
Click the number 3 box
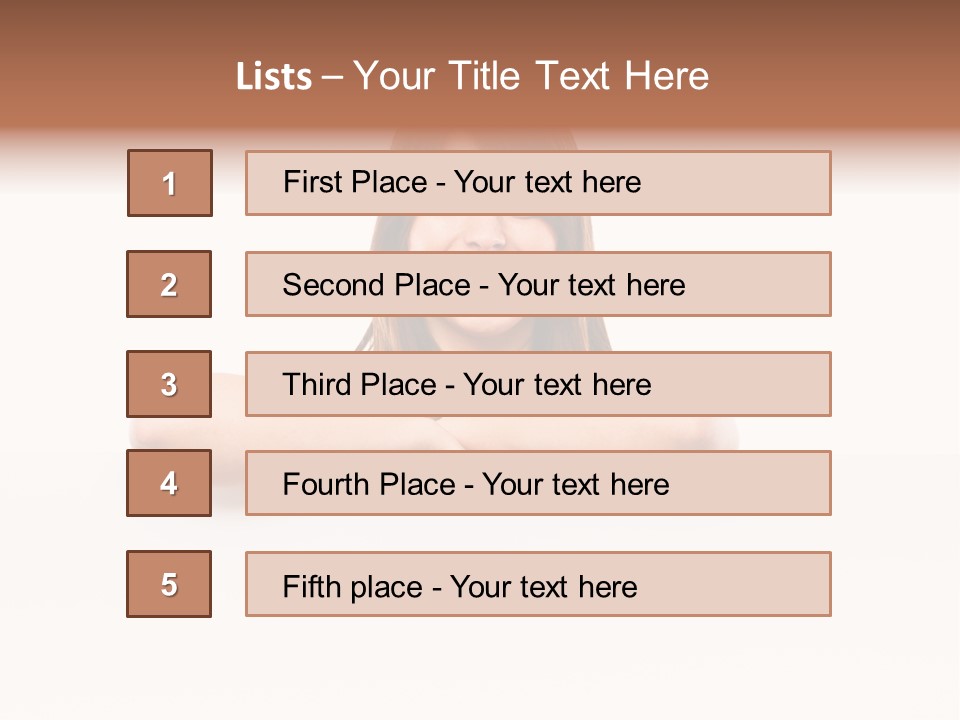[x=169, y=384]
